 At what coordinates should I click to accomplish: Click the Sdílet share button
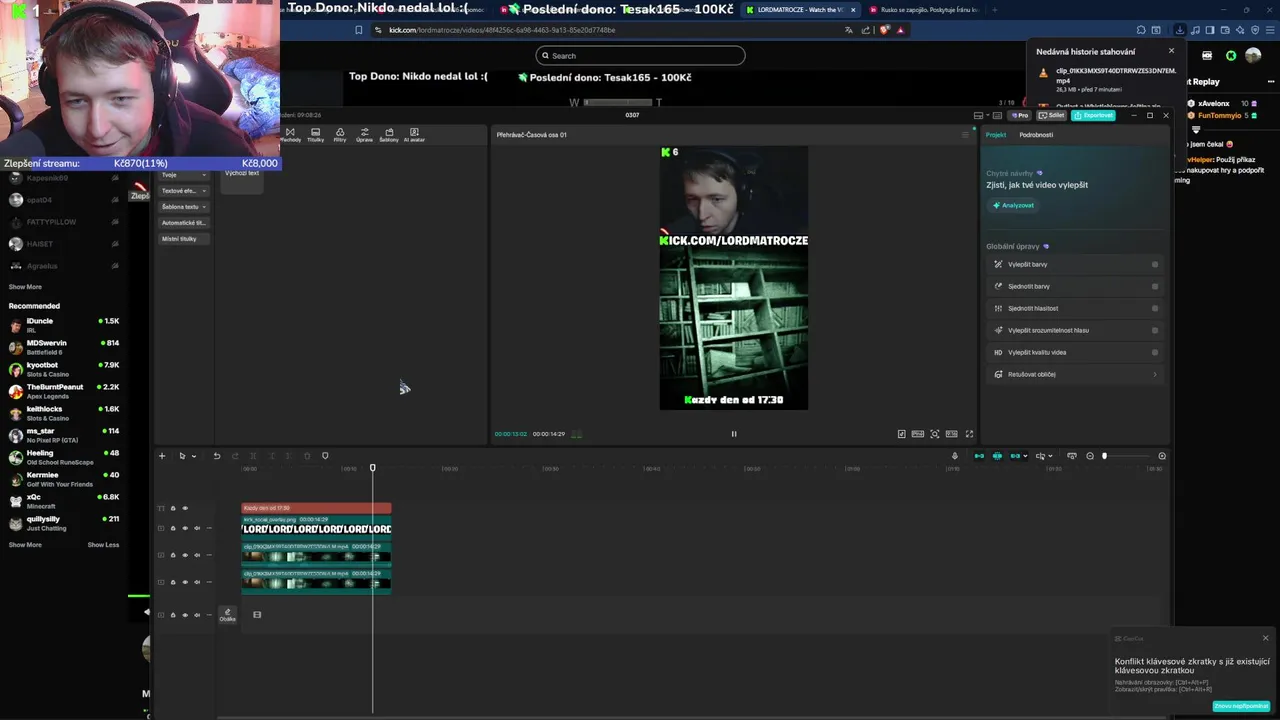click(x=1052, y=115)
